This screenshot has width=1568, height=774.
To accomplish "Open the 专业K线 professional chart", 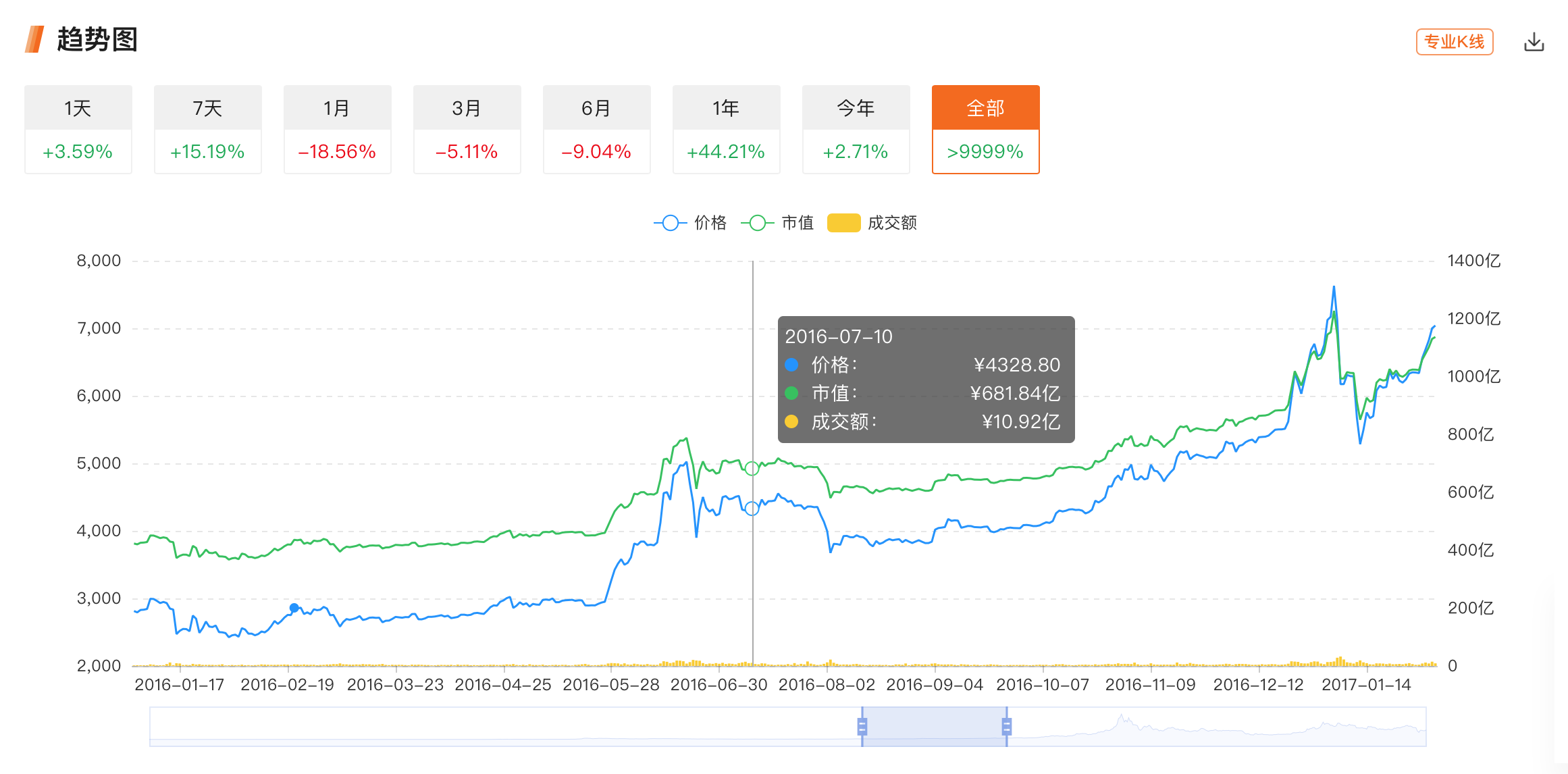I will coord(1453,41).
